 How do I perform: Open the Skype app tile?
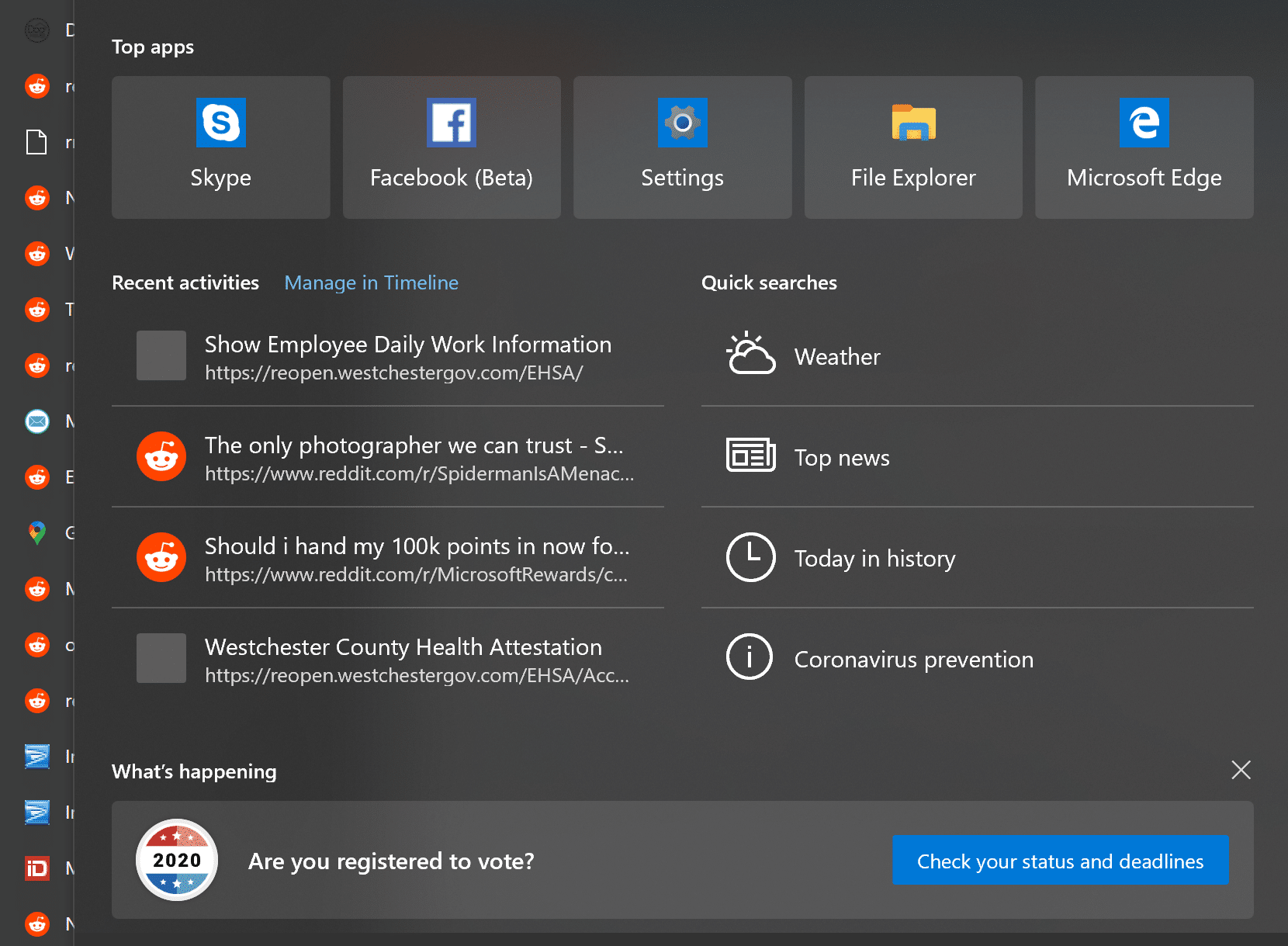pos(220,147)
